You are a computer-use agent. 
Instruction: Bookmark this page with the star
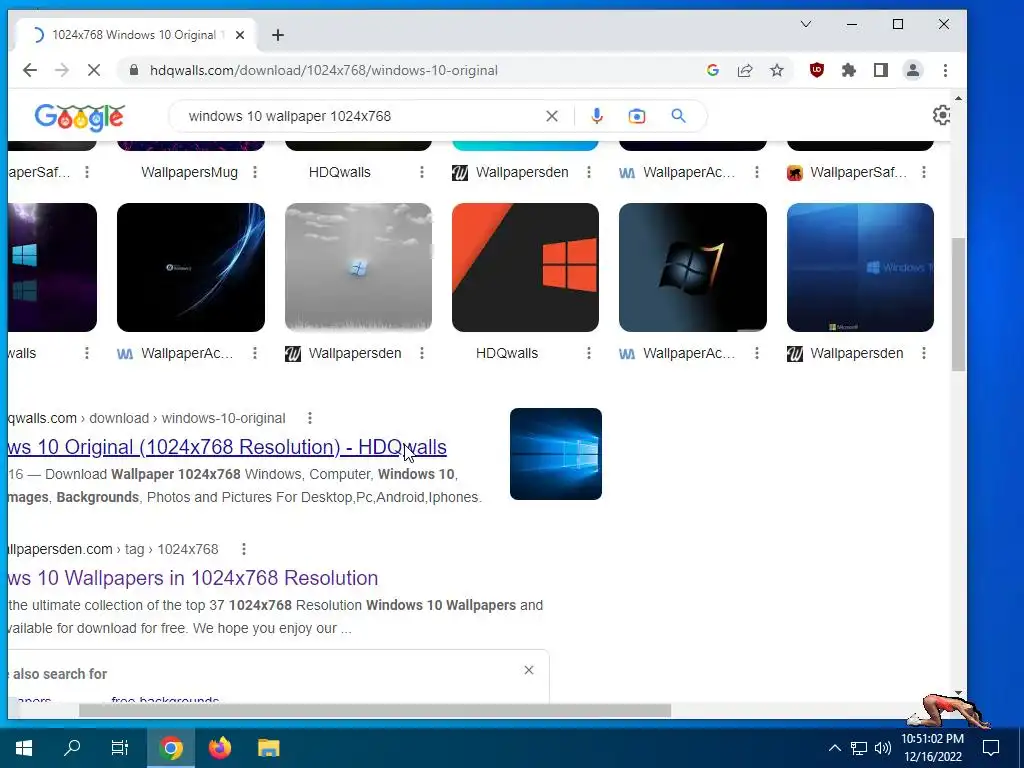click(776, 70)
